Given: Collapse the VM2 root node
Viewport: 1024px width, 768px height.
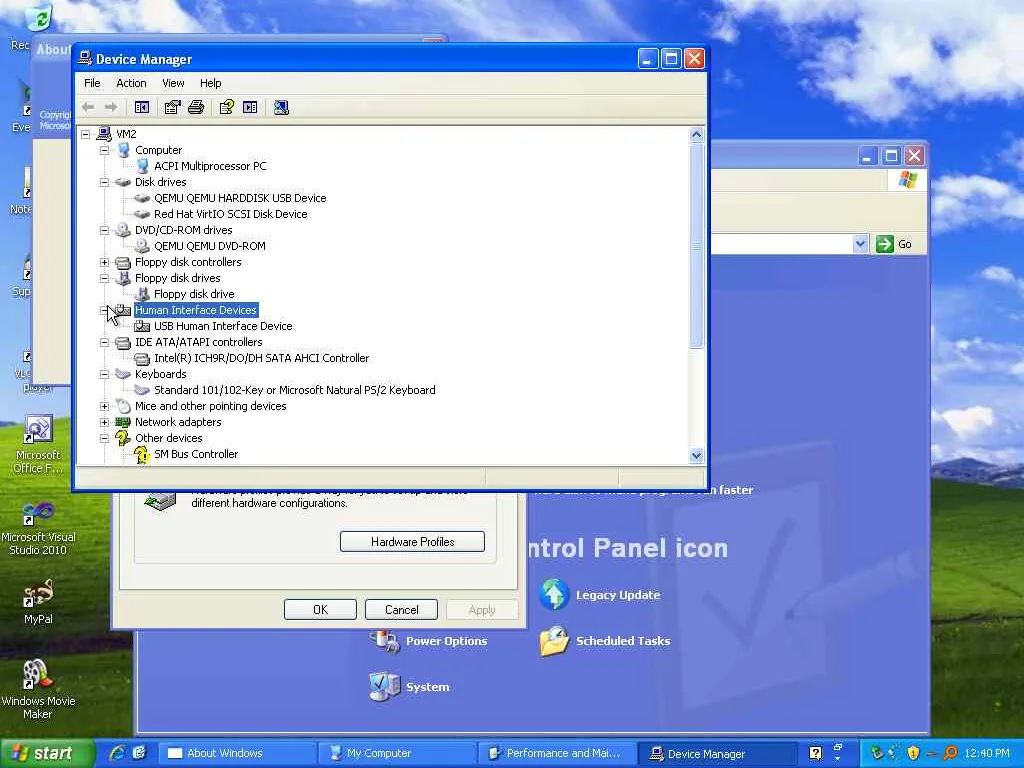Looking at the screenshot, I should (x=86, y=135).
